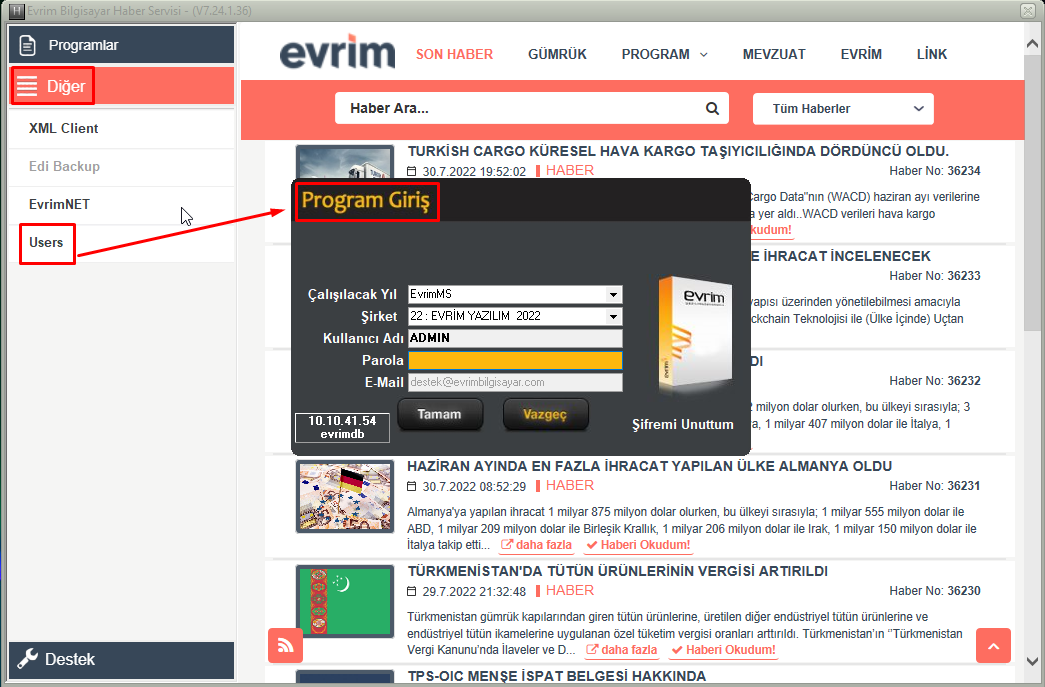
Task: Click the calendar icon beside 29.7.2022 21:32:48
Action: (412, 591)
